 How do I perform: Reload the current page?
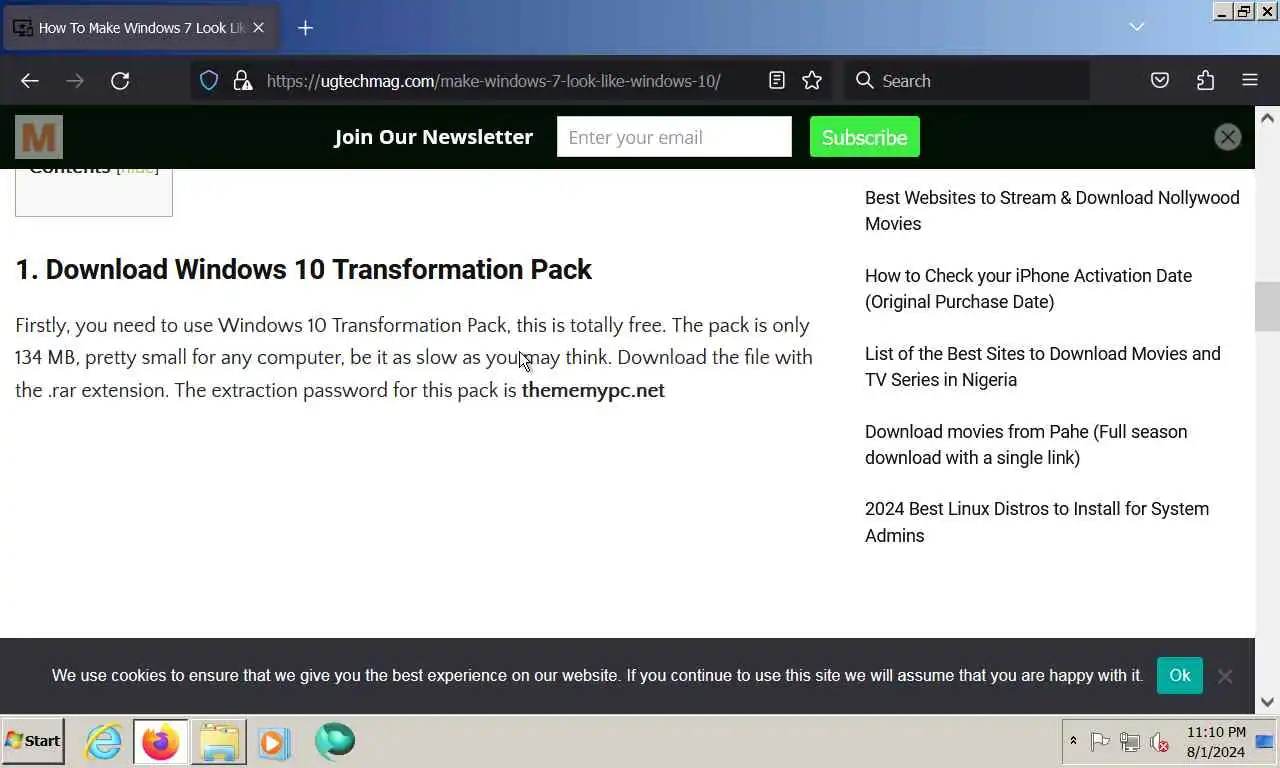[x=120, y=81]
